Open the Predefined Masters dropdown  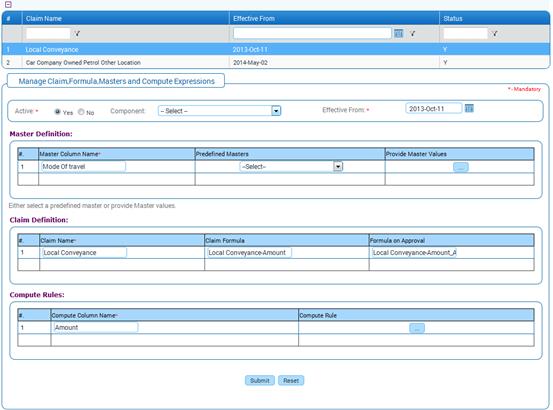291,166
